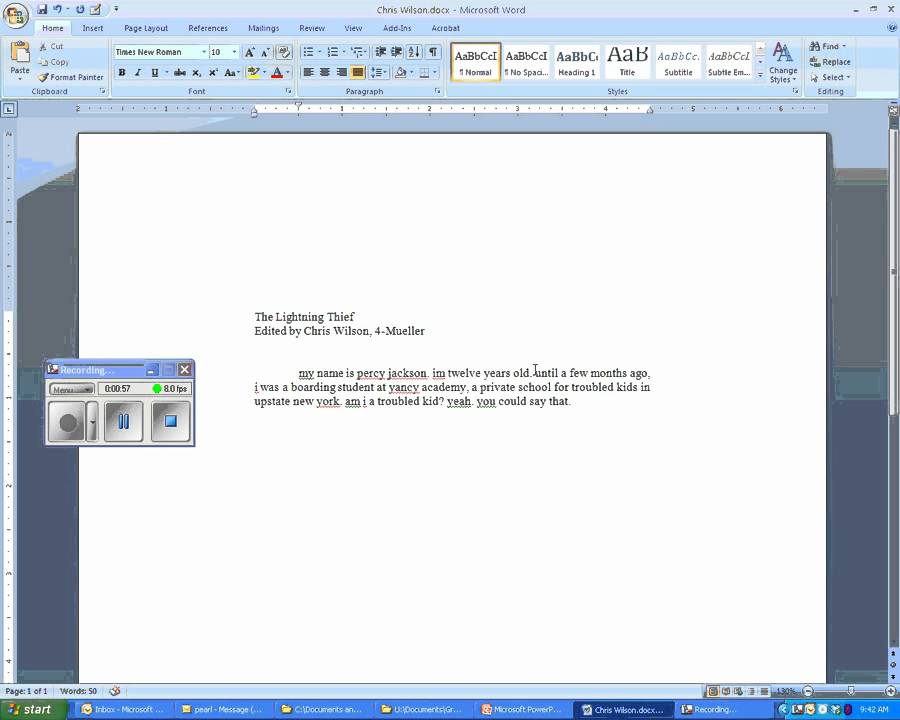Open Change Styles menu
900x720 pixels.
783,63
